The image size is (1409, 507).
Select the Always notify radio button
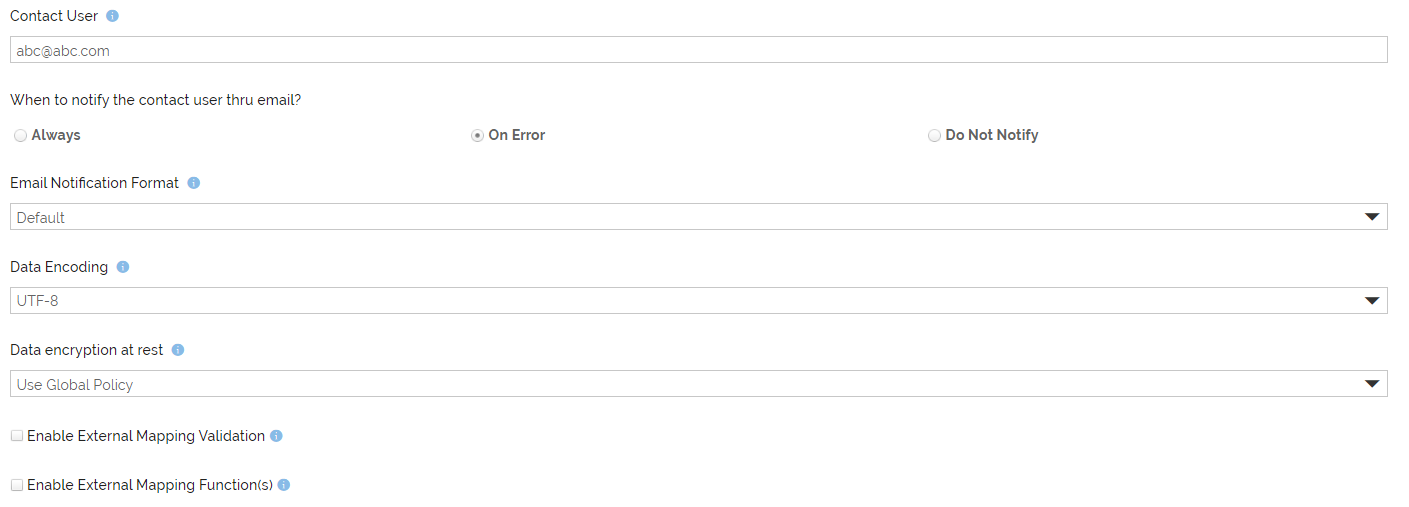point(20,135)
